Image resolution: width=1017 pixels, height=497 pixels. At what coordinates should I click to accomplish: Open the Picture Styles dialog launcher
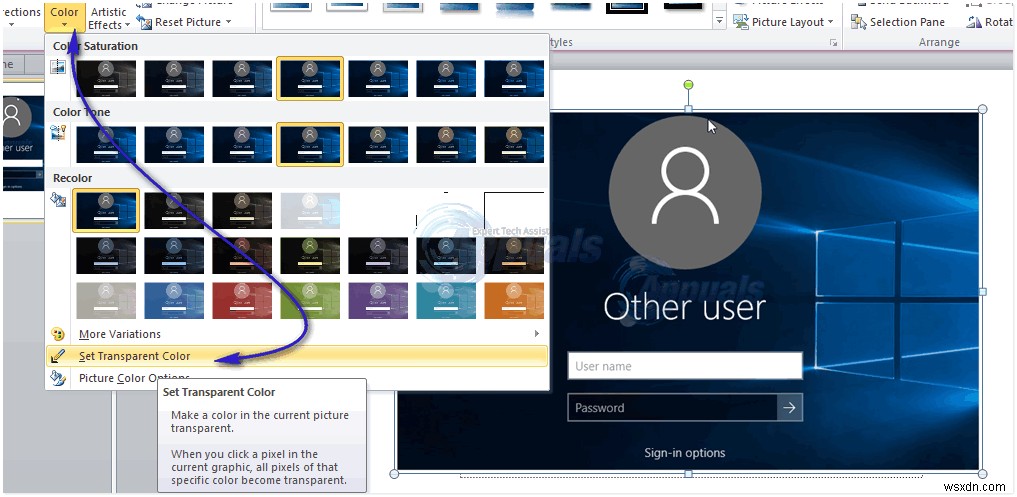coord(833,43)
